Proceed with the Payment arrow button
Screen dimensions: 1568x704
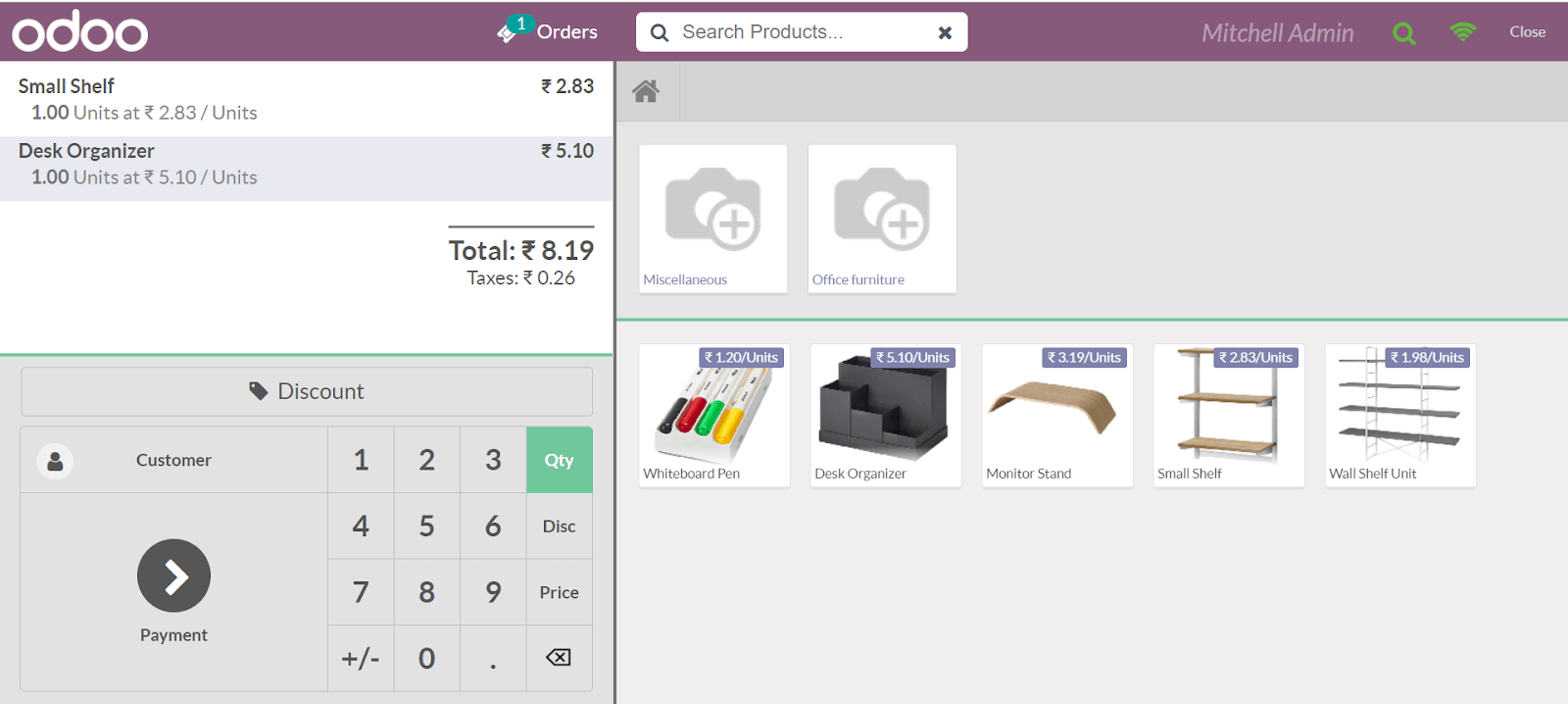[x=173, y=576]
